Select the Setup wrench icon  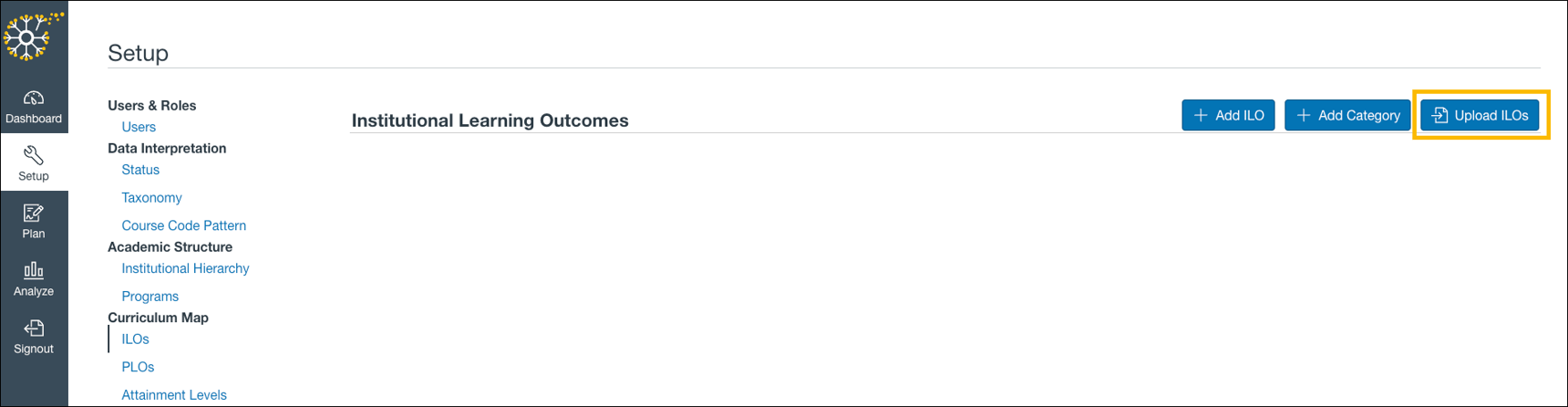[34, 156]
